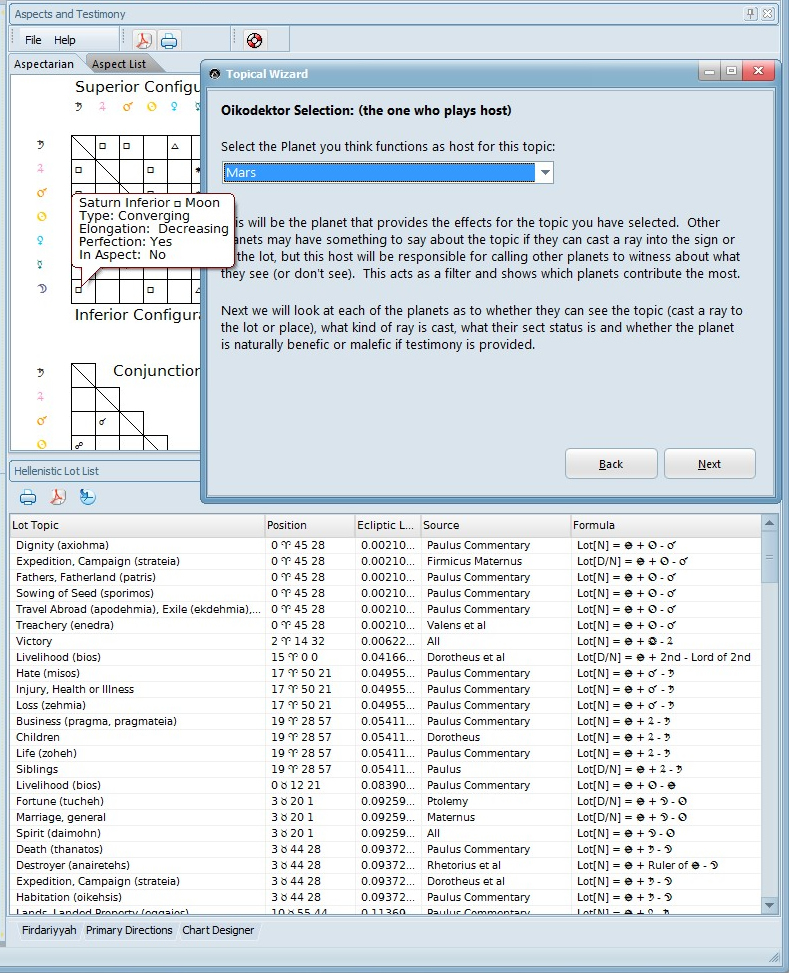Sort by Position column header
Screen dimensions: 789x973
[x=309, y=525]
